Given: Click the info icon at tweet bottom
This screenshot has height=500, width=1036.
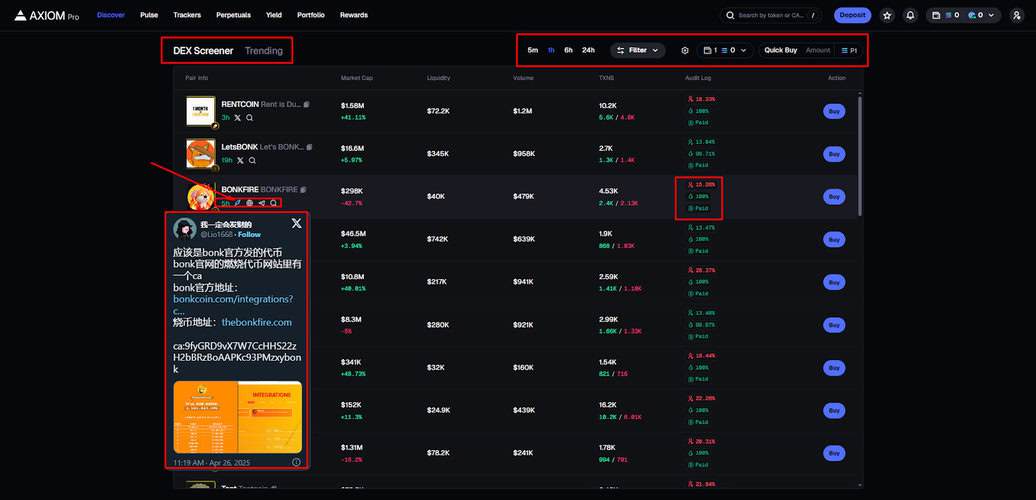Looking at the screenshot, I should click(x=296, y=462).
